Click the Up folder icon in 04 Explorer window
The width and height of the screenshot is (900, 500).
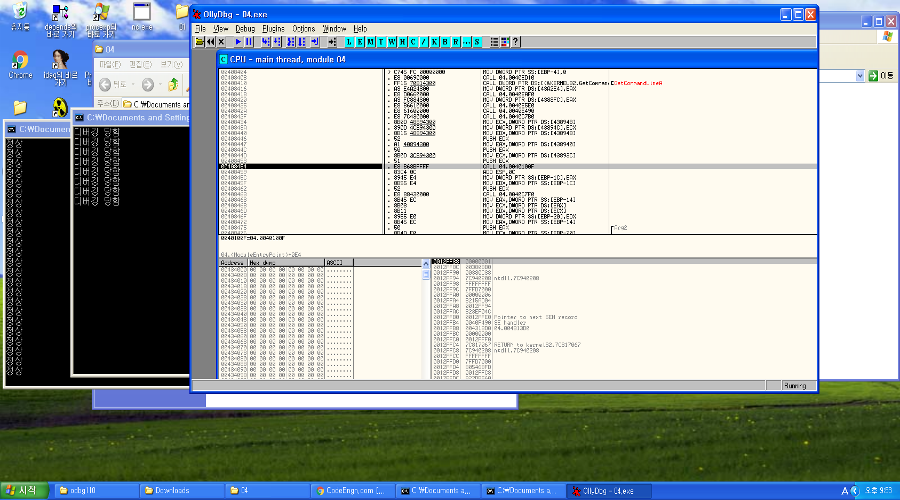[x=173, y=84]
